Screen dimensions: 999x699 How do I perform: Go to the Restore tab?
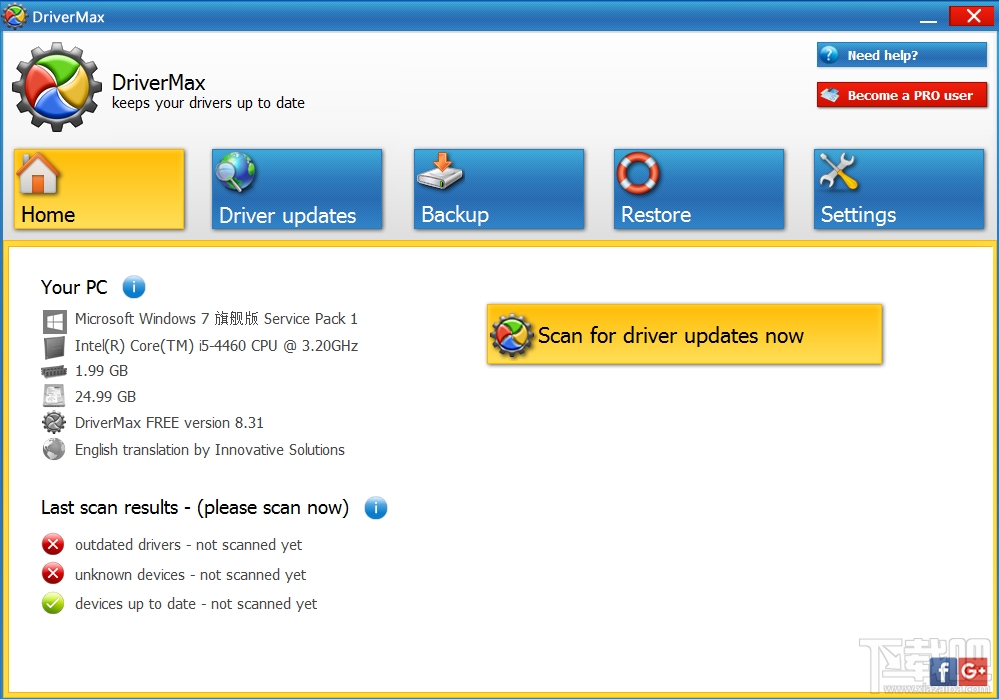[x=699, y=189]
